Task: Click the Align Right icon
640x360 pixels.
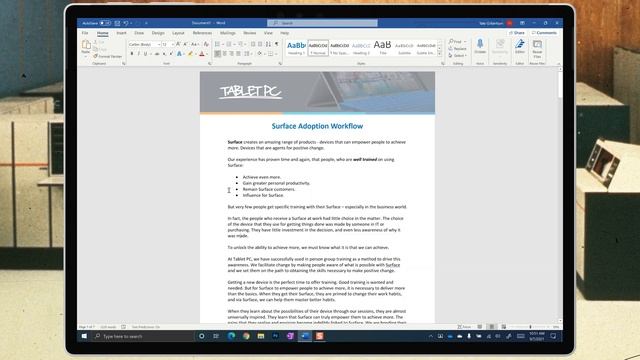Action: 231,54
